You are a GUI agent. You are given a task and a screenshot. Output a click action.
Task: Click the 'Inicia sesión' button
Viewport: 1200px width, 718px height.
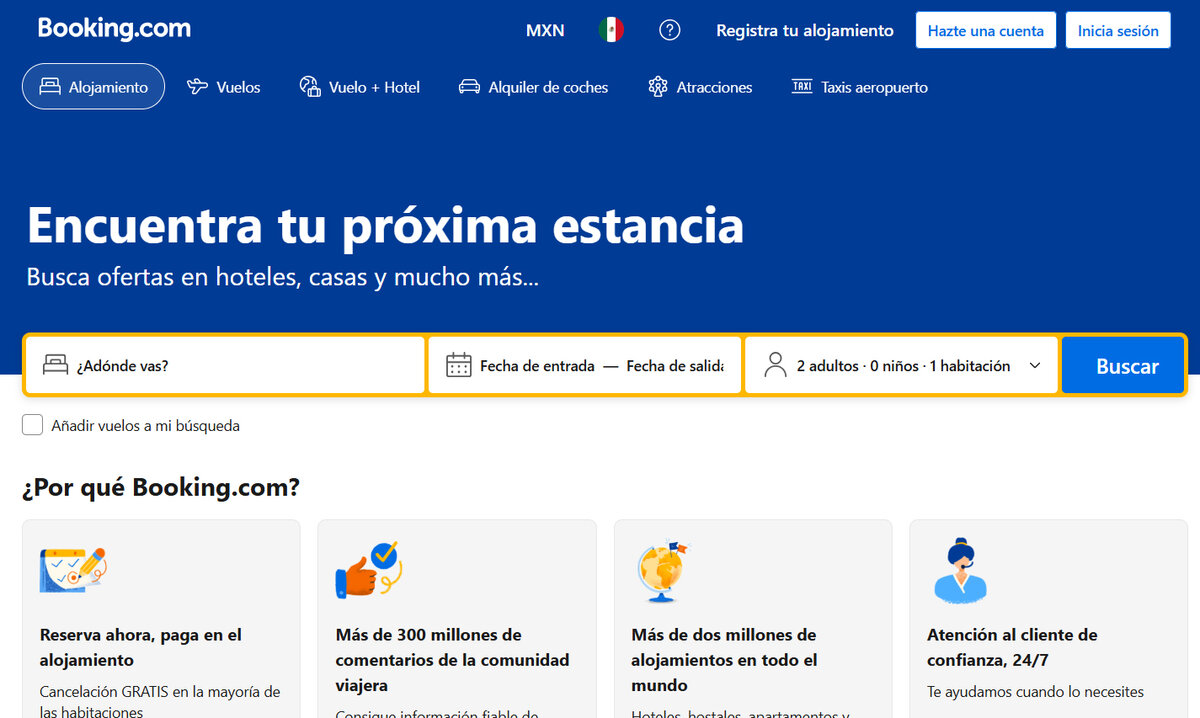click(1117, 30)
